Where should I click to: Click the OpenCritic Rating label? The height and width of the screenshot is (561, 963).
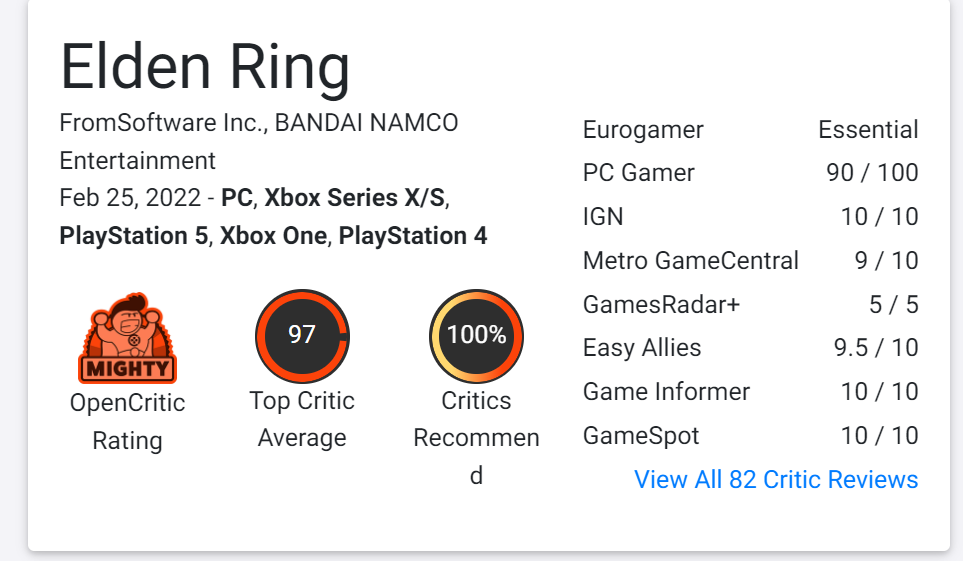[128, 422]
